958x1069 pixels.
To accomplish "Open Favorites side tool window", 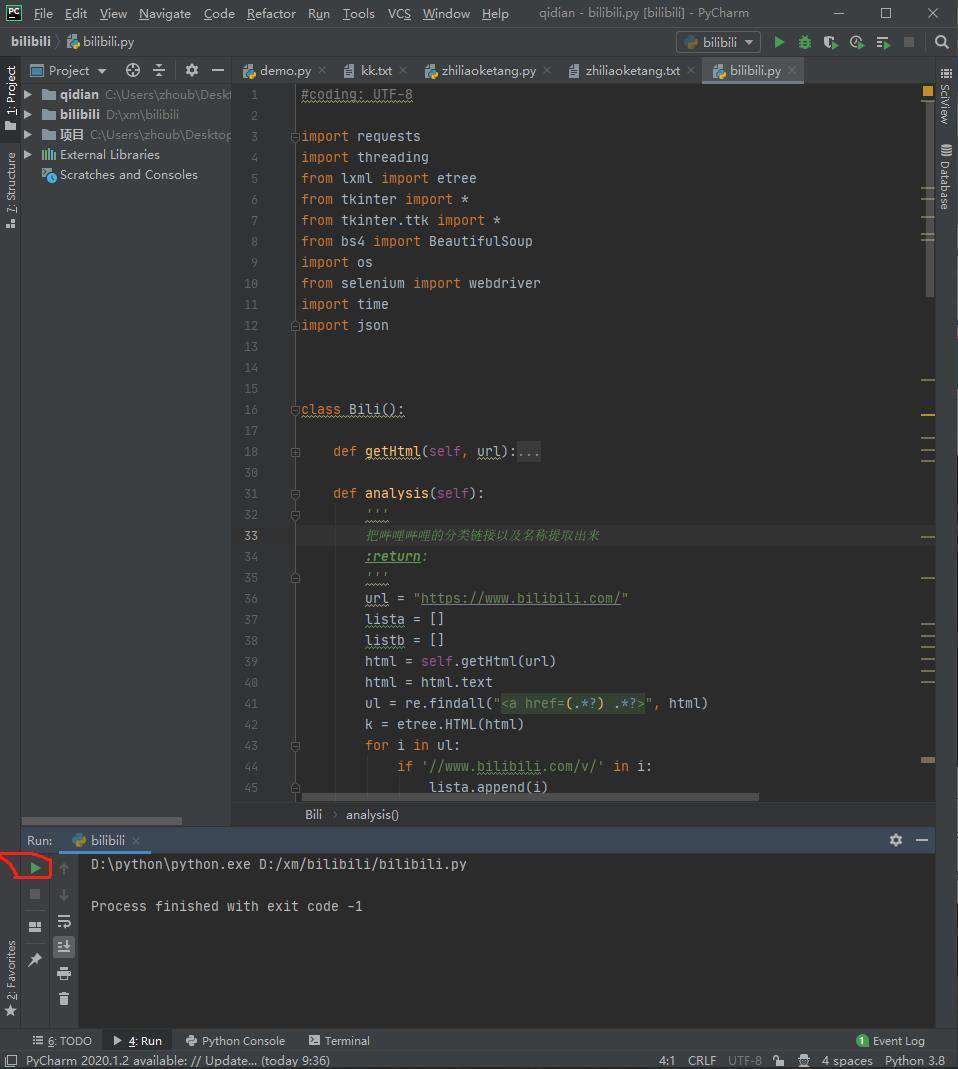I will [x=11, y=978].
